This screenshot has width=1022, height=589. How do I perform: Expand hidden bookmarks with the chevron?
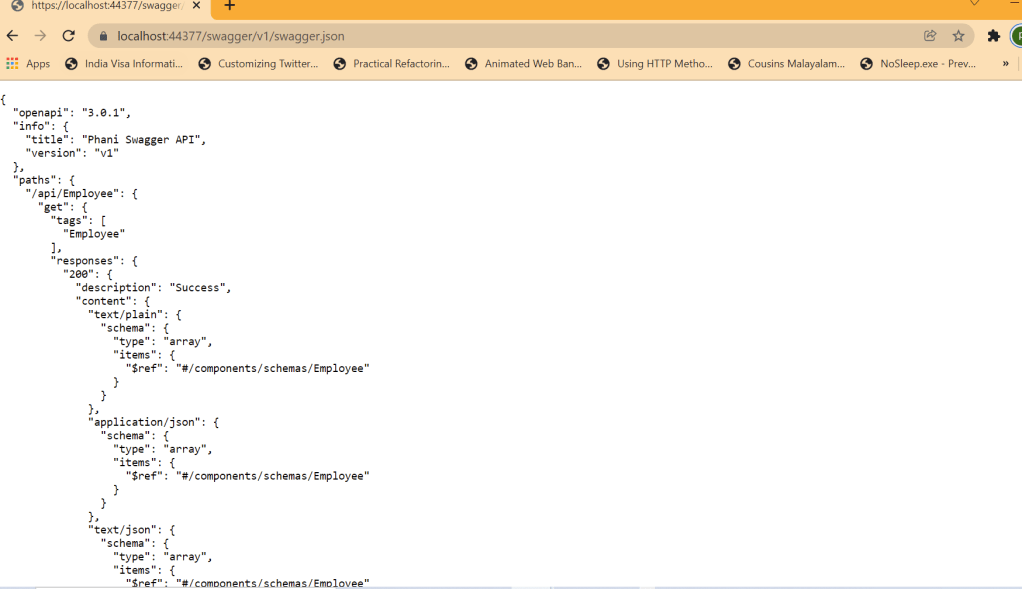[x=1005, y=64]
